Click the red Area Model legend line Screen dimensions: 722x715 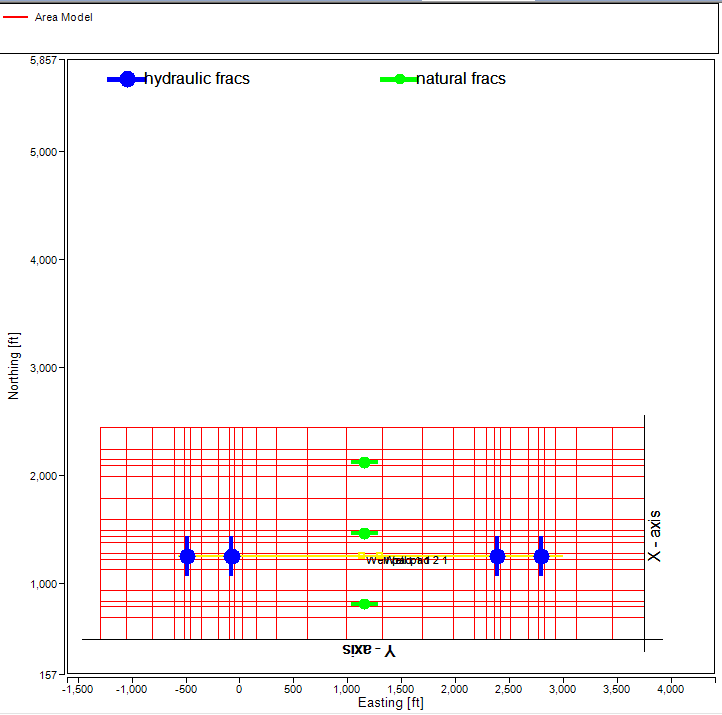(17, 18)
